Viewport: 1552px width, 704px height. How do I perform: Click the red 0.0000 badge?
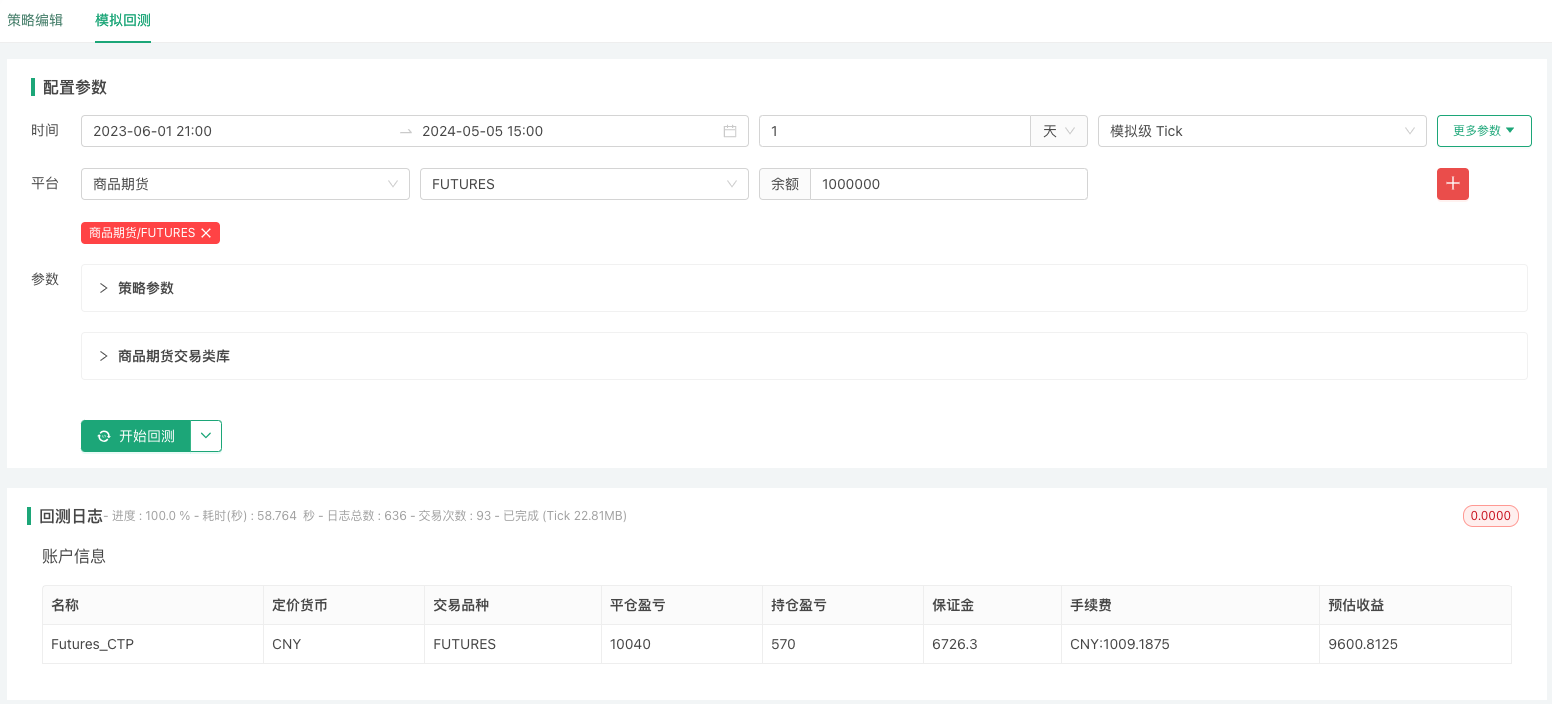tap(1491, 516)
